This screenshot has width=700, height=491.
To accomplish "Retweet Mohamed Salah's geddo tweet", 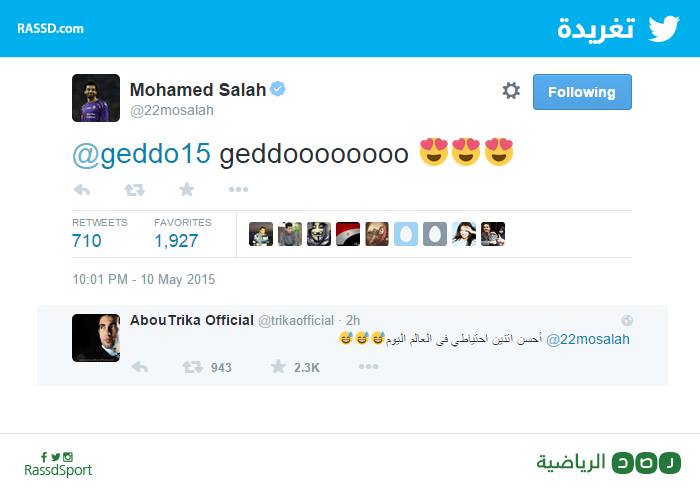I will click(x=134, y=189).
